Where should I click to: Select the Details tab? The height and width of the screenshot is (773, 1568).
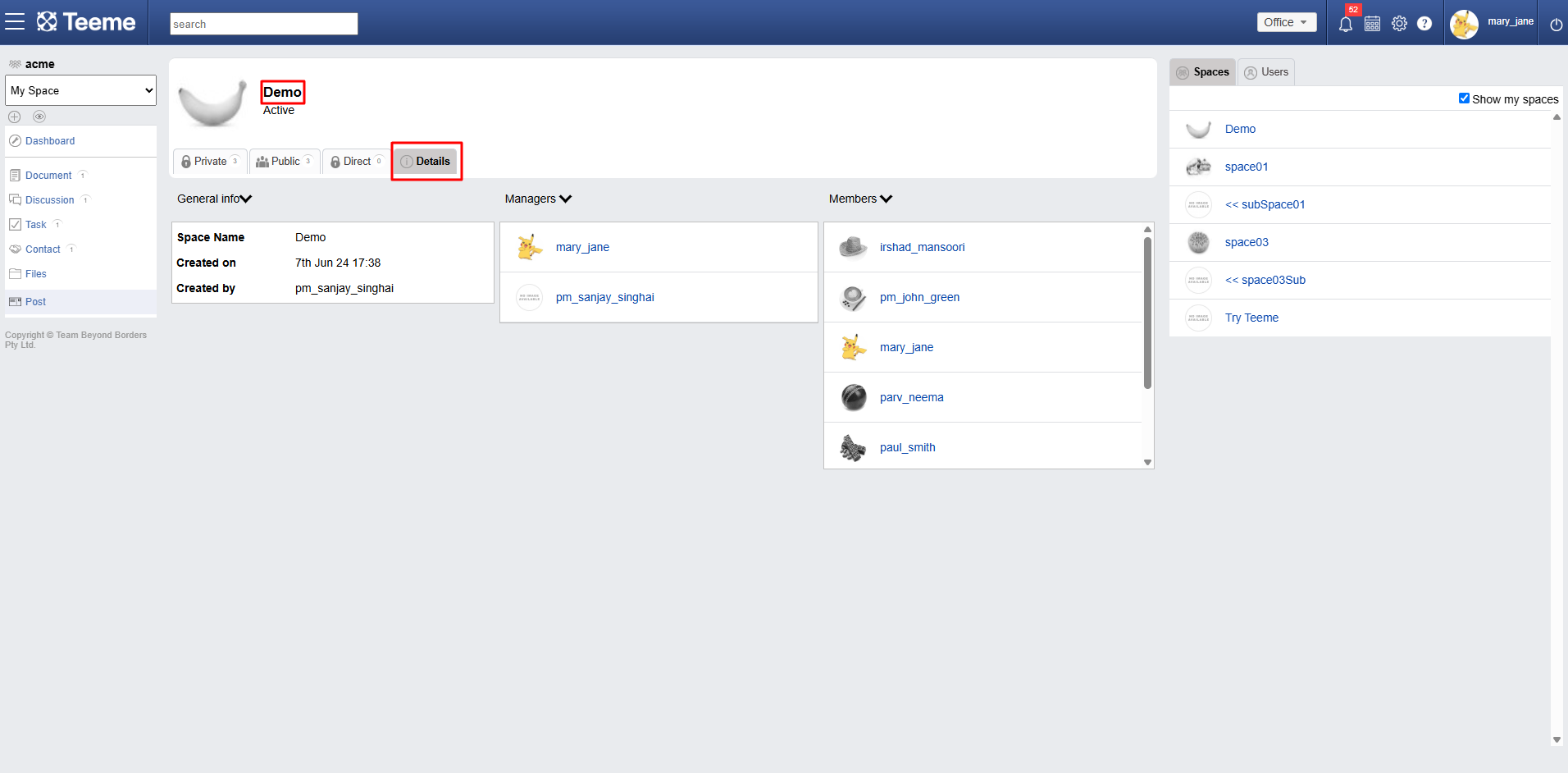click(426, 162)
